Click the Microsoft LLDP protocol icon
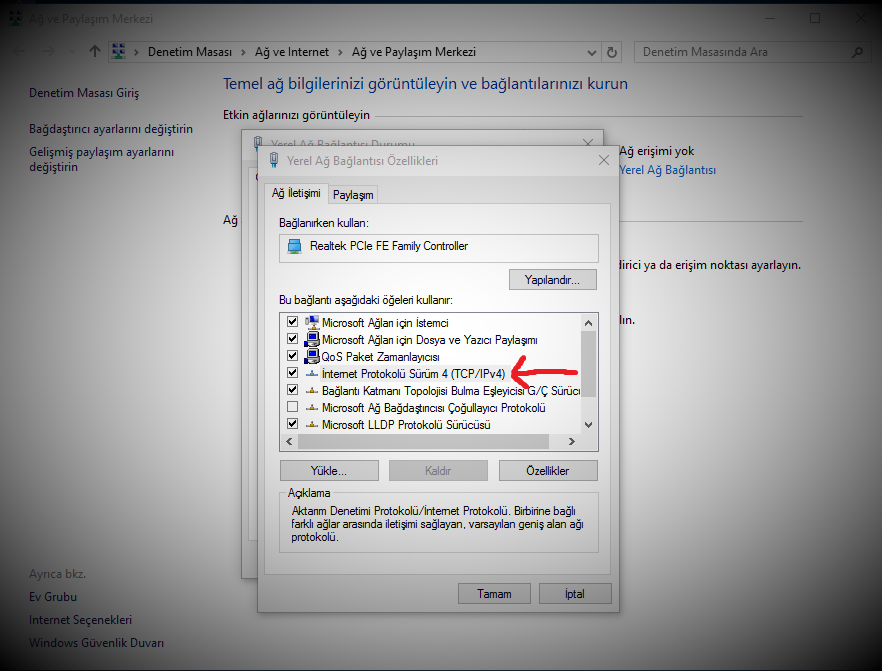 (312, 424)
